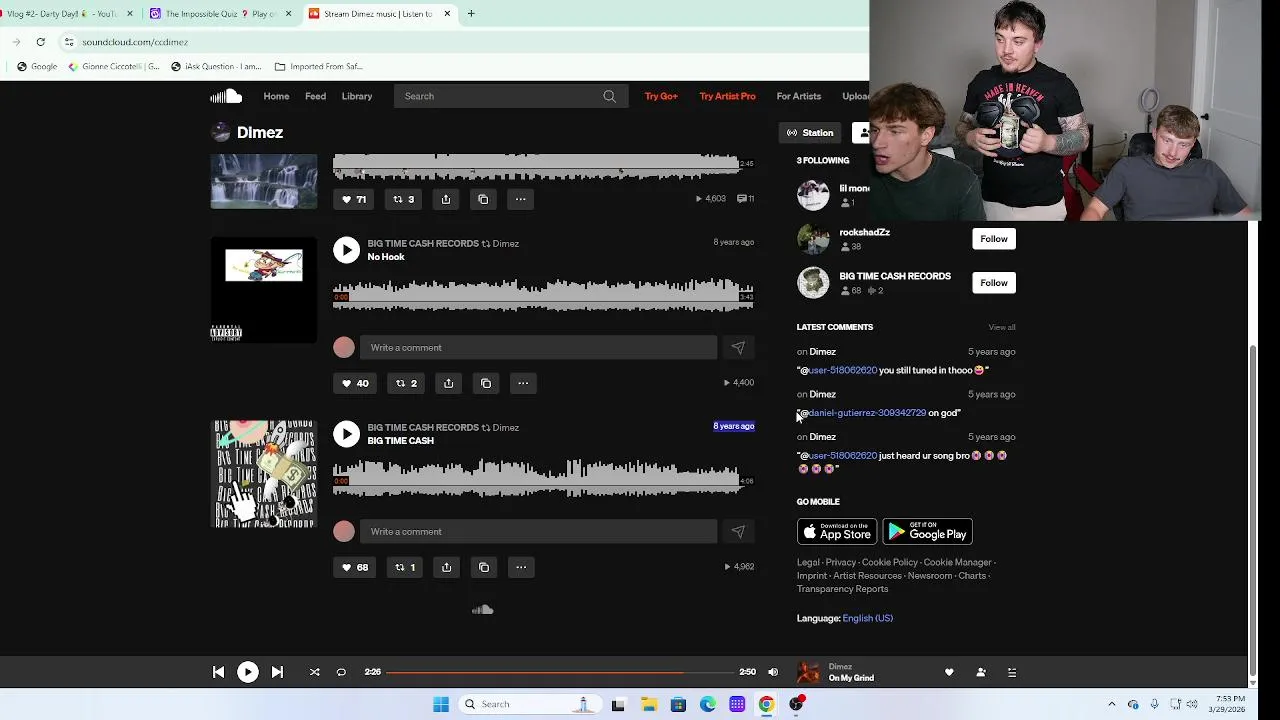
Task: Repost the BIG TIME CASH track
Action: 405,567
